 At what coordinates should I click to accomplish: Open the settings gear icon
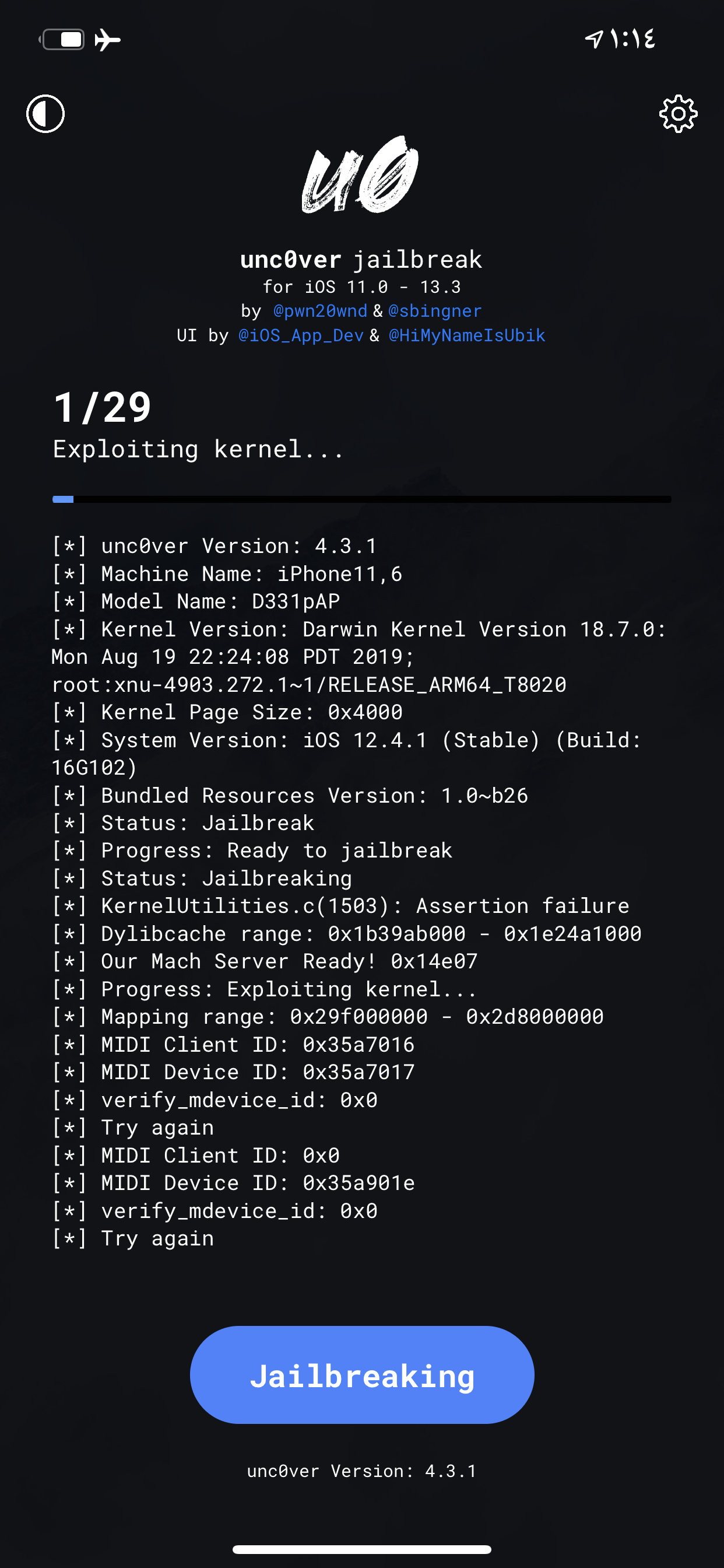pos(678,113)
